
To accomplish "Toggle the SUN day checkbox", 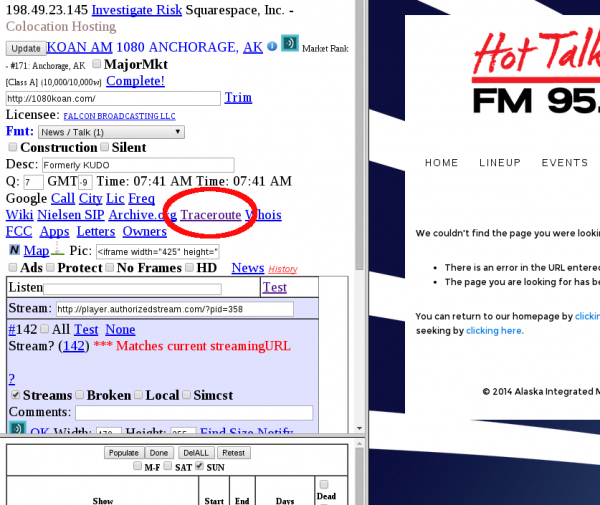I will coord(199,466).
